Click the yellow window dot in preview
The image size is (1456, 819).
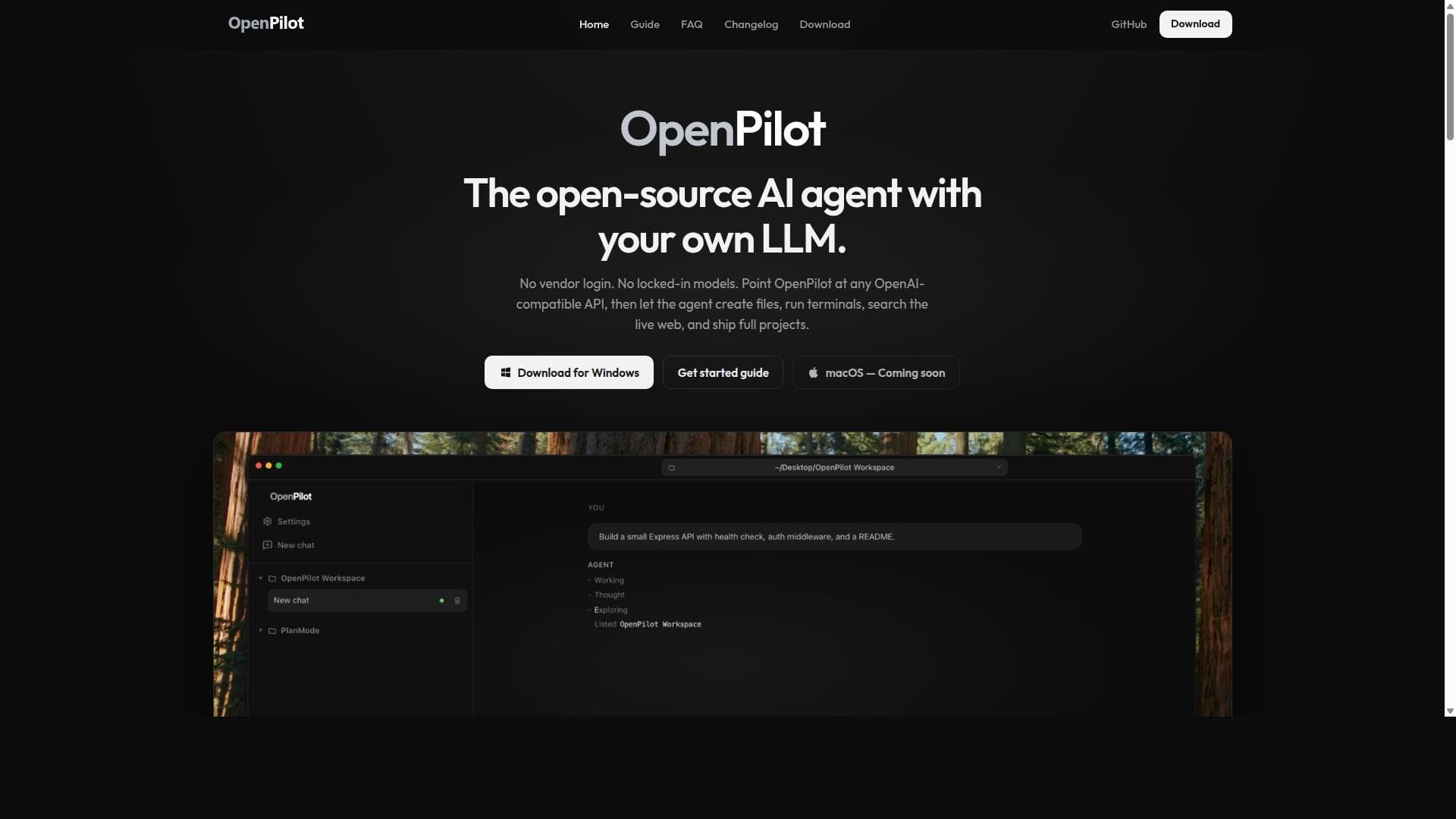click(x=268, y=466)
